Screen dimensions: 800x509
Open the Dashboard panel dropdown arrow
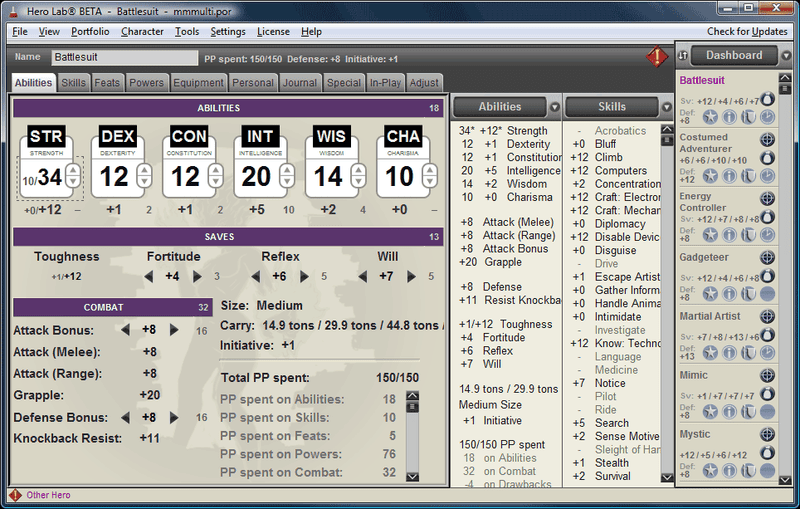coord(786,56)
